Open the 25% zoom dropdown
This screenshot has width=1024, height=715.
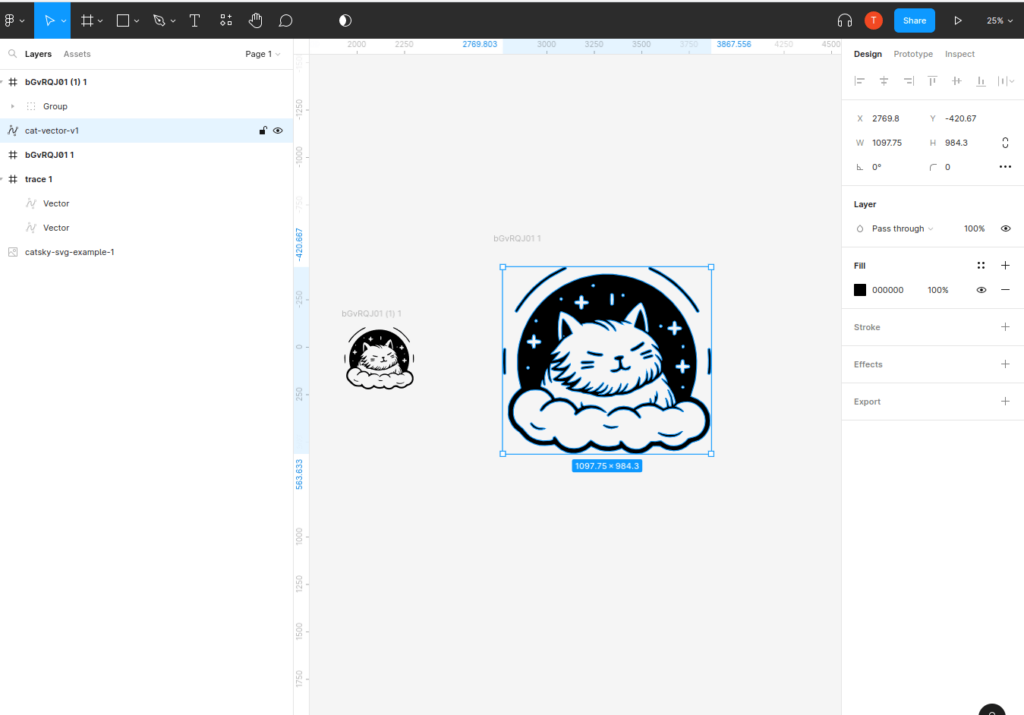(999, 20)
